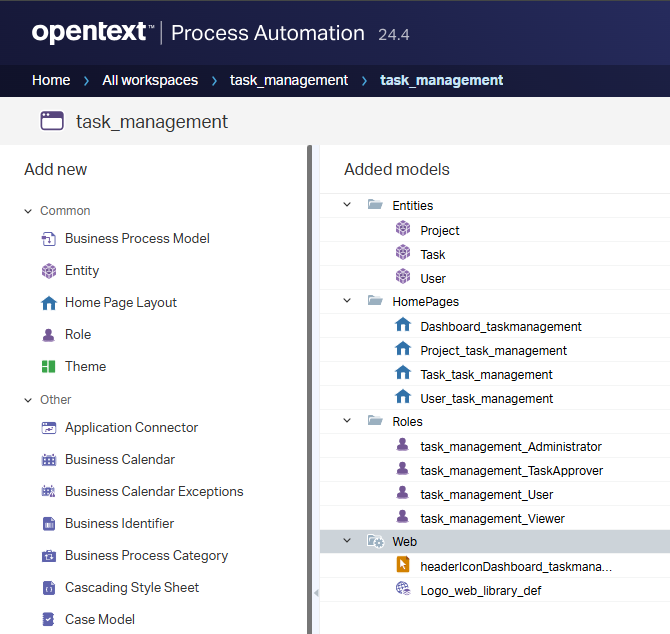Click the purple Entity cube icon
The height and width of the screenshot is (634, 670).
pos(48,271)
